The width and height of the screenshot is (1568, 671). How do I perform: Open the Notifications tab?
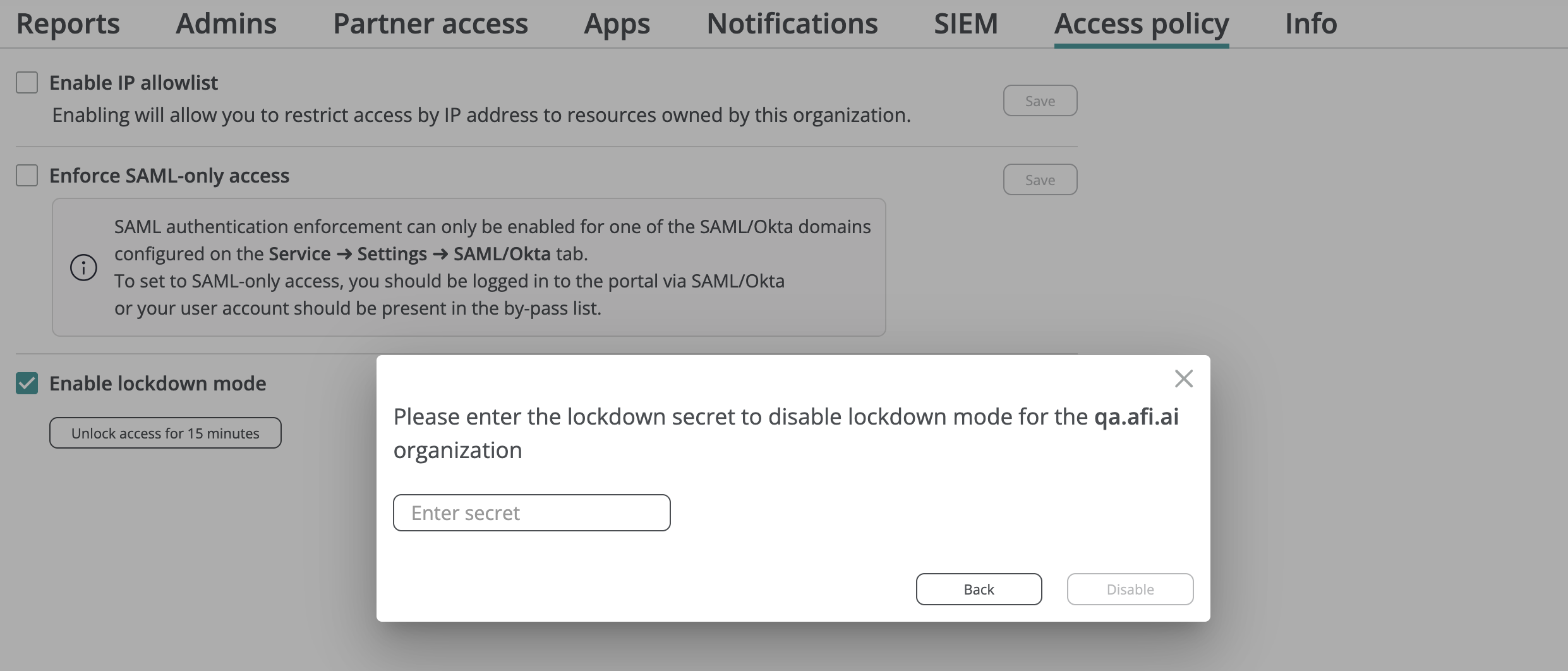(x=792, y=24)
